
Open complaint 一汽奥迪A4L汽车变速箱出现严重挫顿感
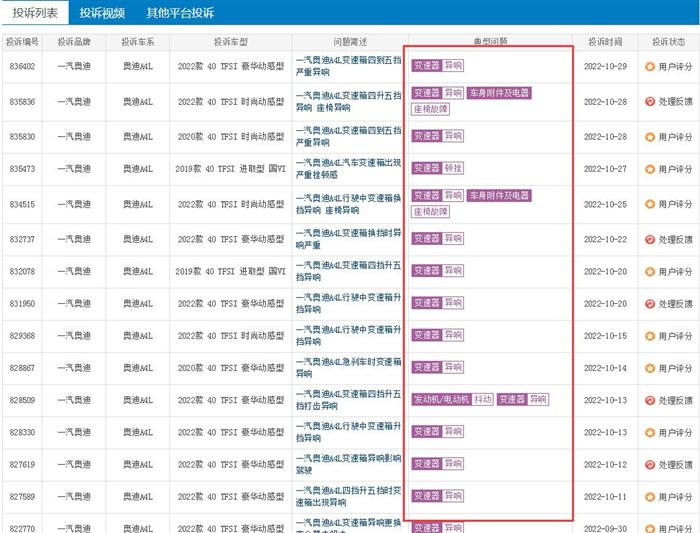tap(349, 168)
